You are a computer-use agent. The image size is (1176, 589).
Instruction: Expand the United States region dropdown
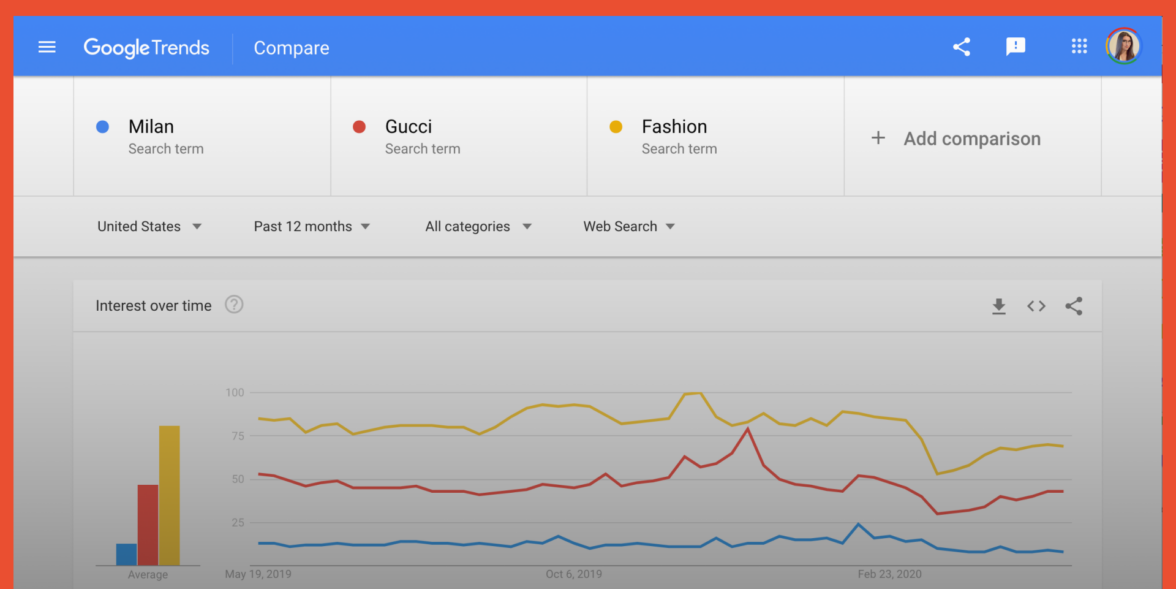pyautogui.click(x=149, y=227)
